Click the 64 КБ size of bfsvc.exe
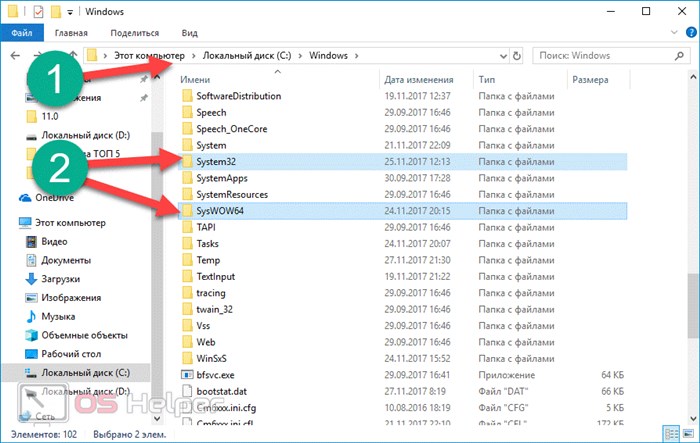This screenshot has width=700, height=443. [612, 375]
